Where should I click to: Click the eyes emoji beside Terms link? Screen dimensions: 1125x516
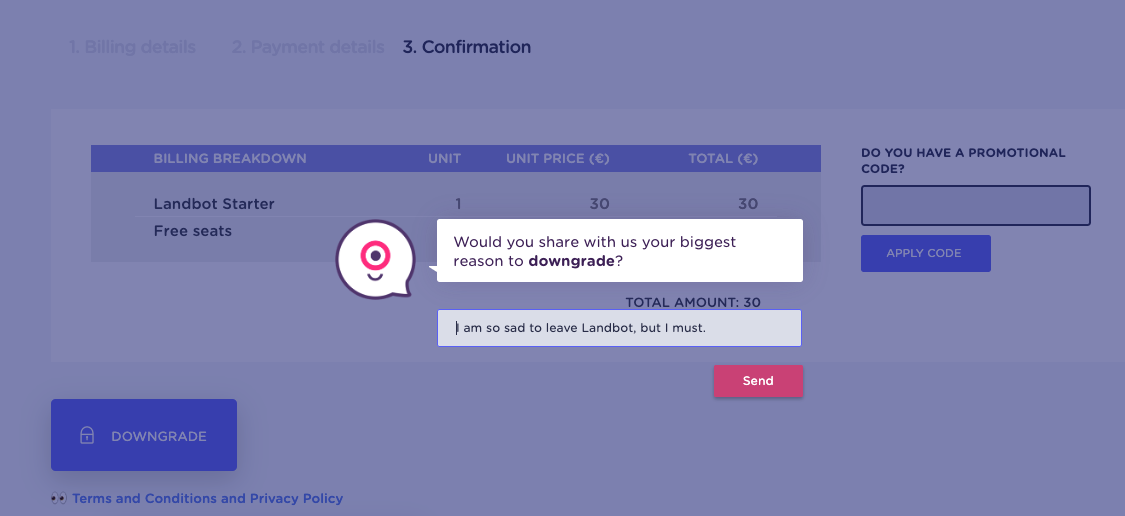tap(59, 498)
